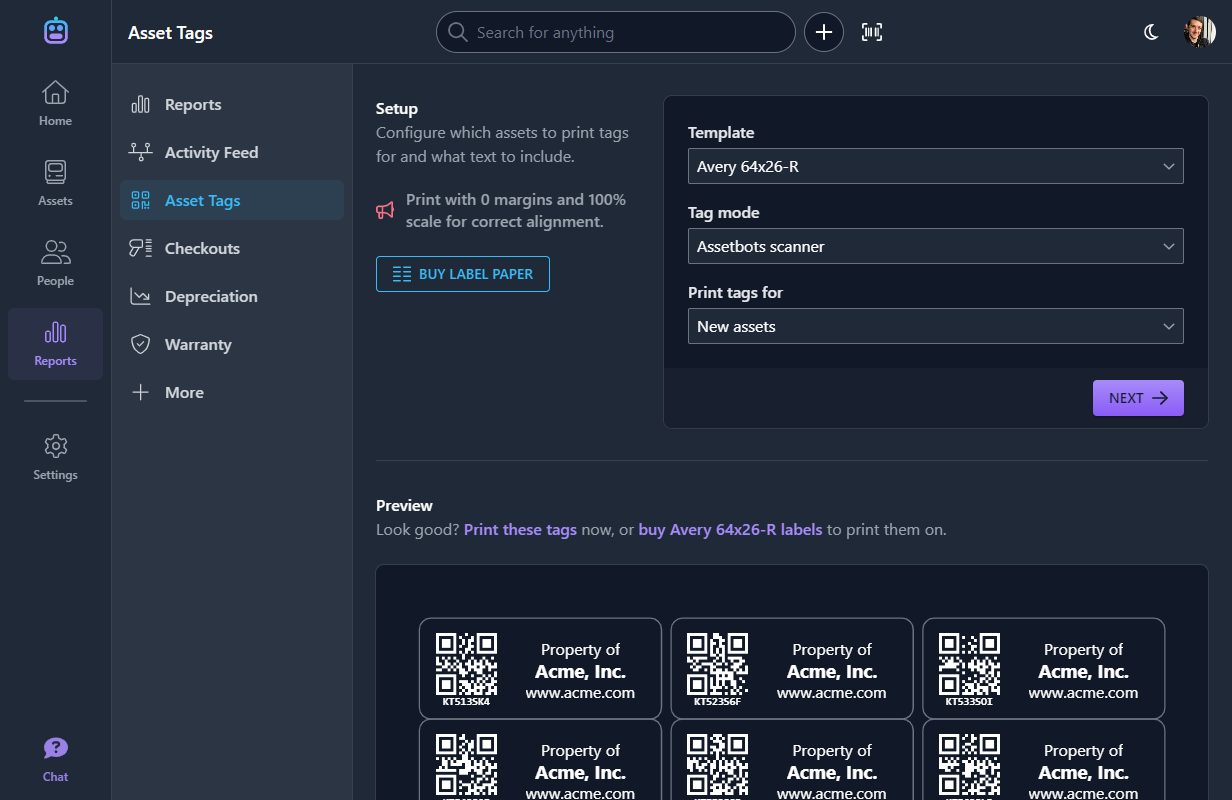
Task: Open the People section icon
Action: click(x=55, y=252)
